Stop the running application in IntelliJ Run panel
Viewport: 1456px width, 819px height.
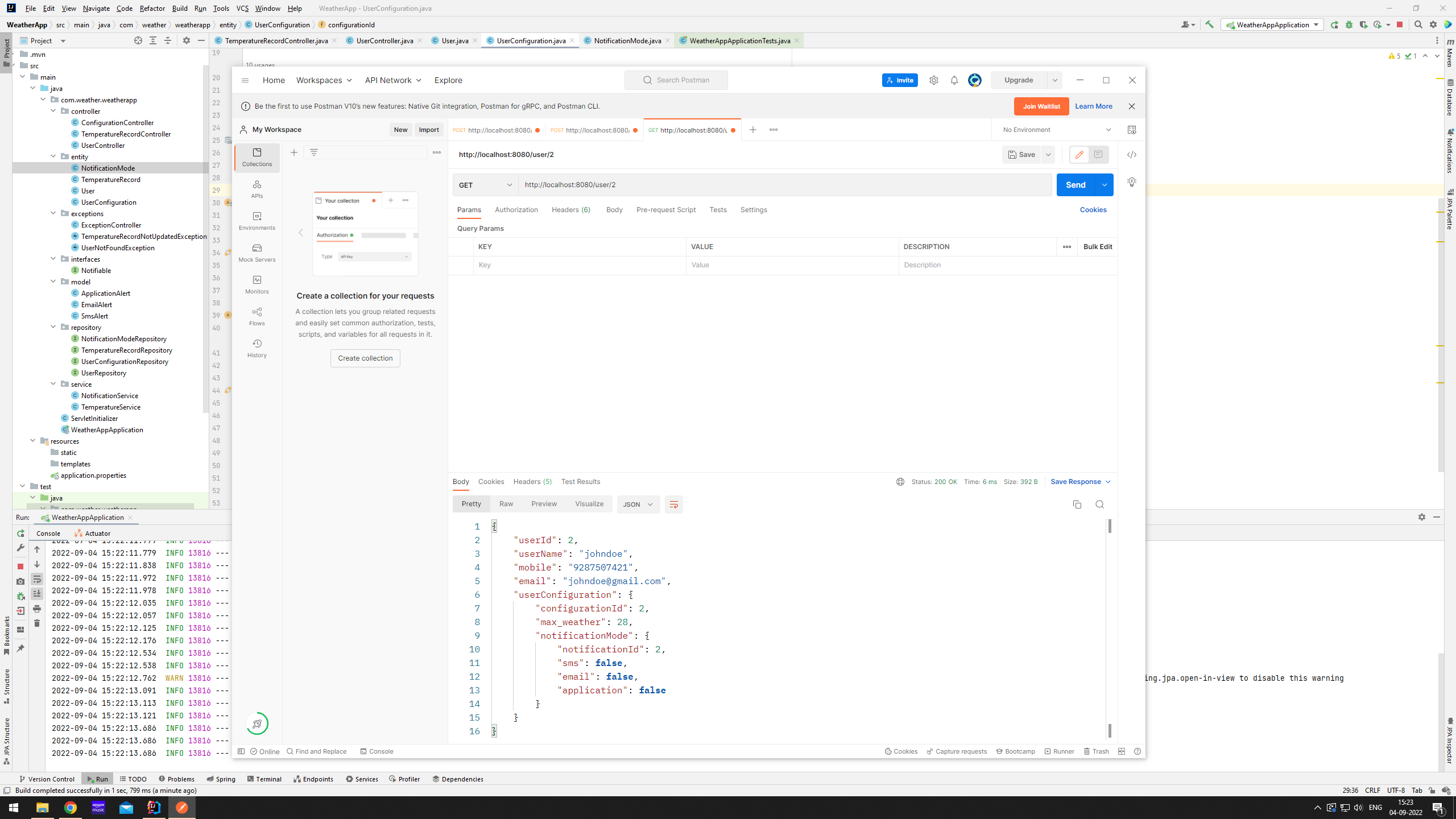point(20,566)
